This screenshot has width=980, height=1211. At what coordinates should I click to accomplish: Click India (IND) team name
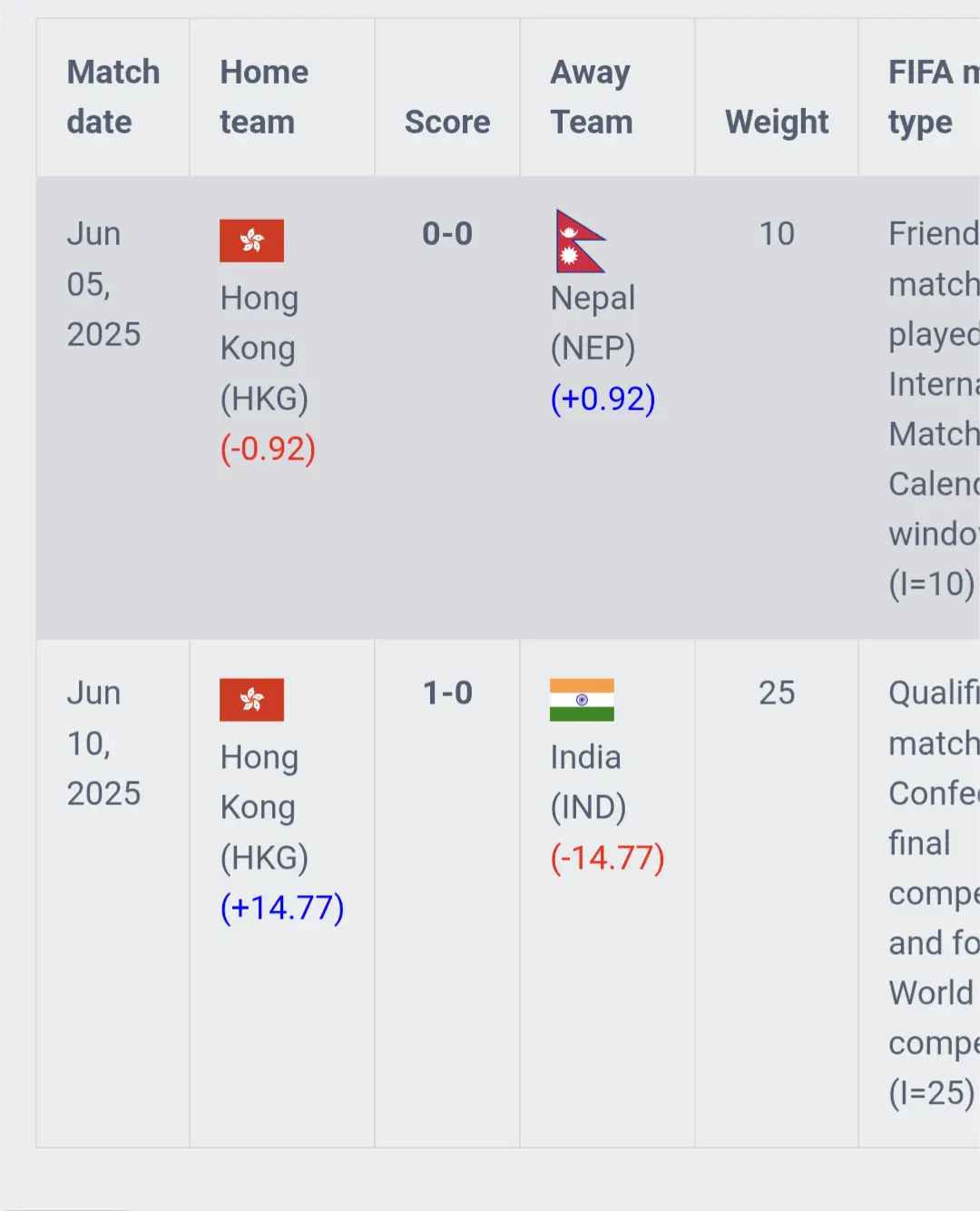(x=588, y=783)
